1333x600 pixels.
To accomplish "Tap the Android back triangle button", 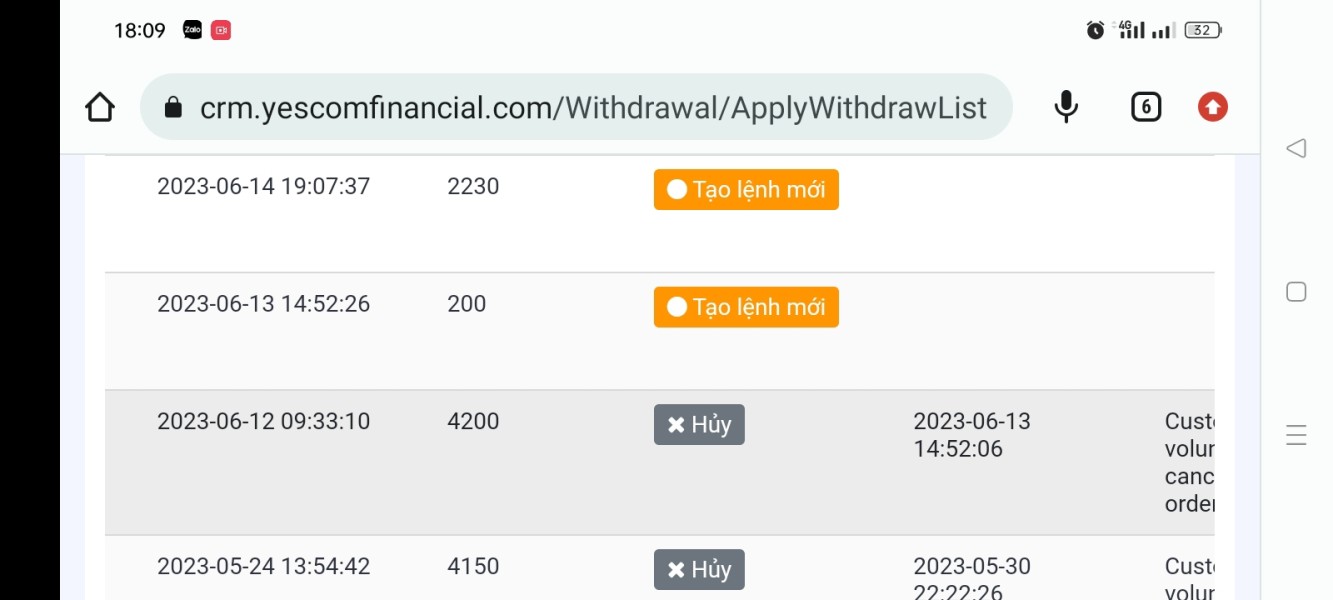I will (x=1296, y=149).
